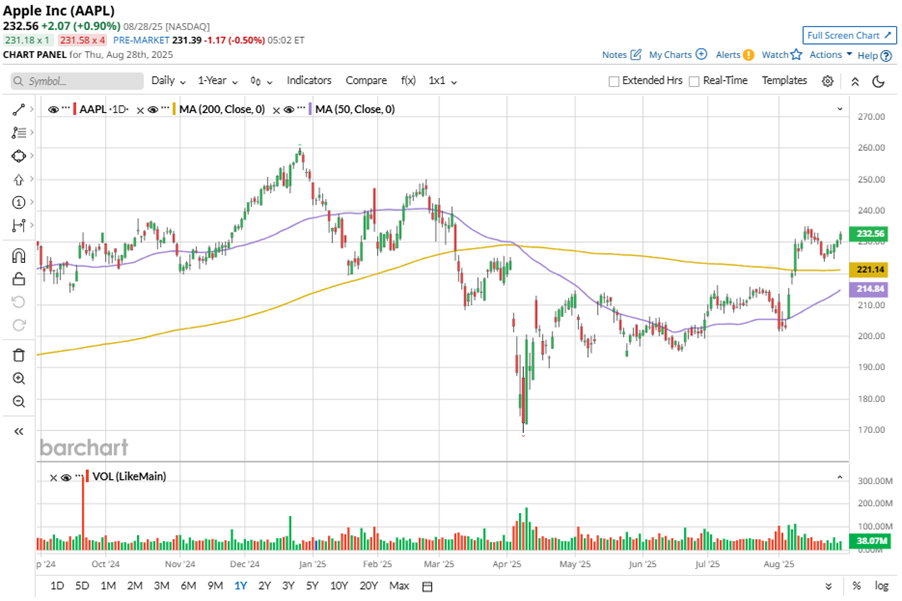The height and width of the screenshot is (601, 902).
Task: Open chart settings gear
Action: (x=827, y=81)
